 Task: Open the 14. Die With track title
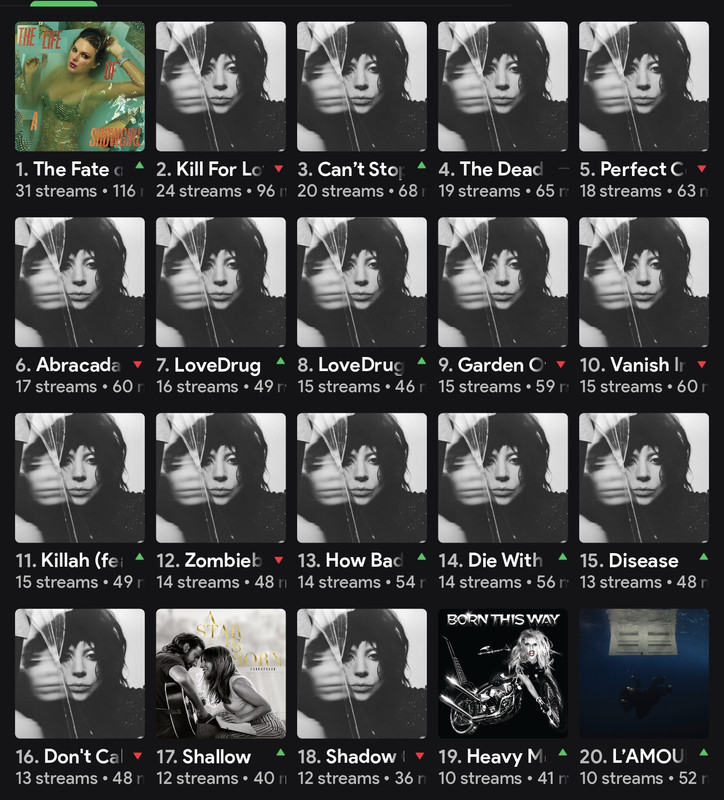pos(490,561)
